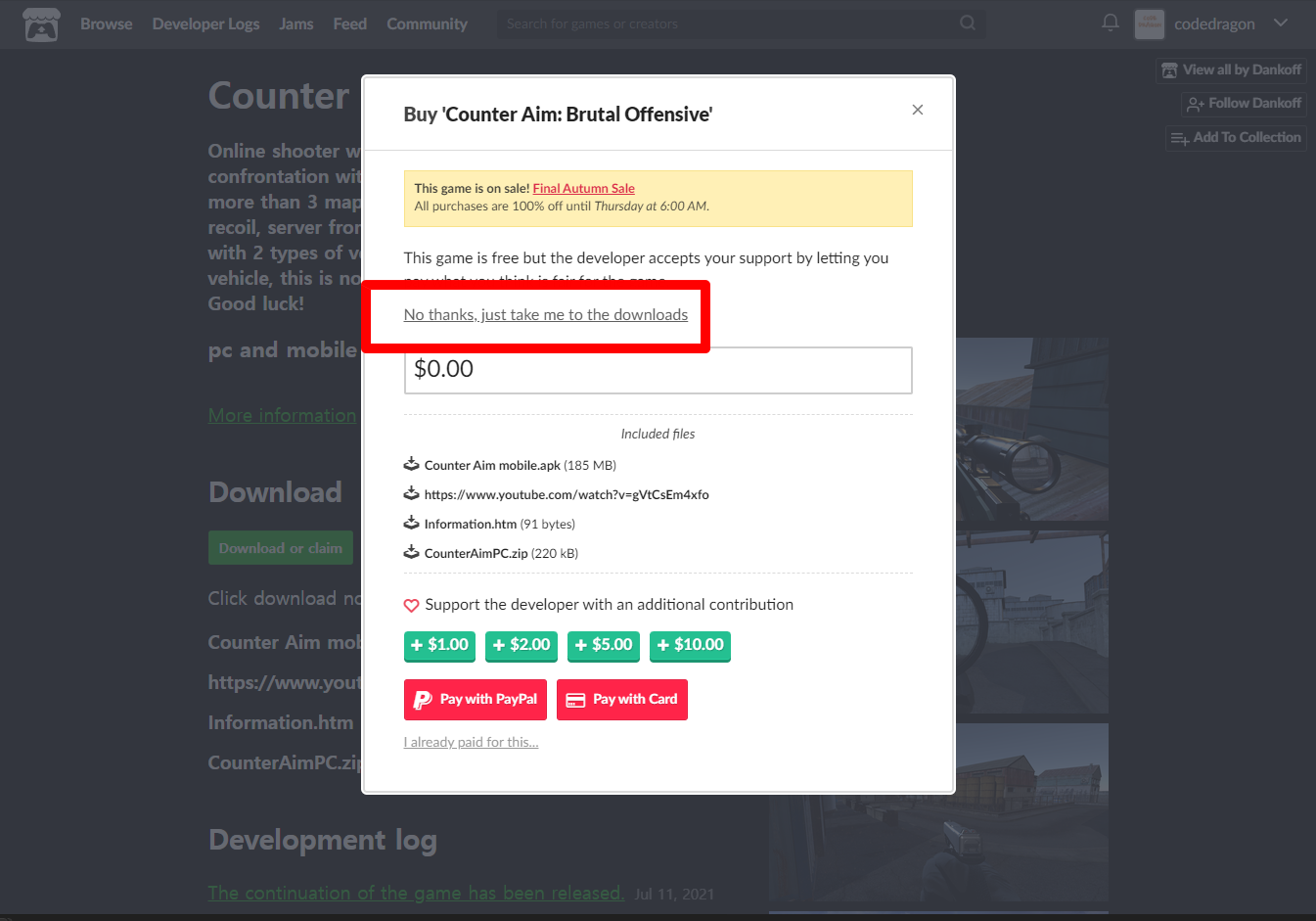Image resolution: width=1316 pixels, height=921 pixels.
Task: Click download icon beside Information.htm
Action: pos(411,523)
